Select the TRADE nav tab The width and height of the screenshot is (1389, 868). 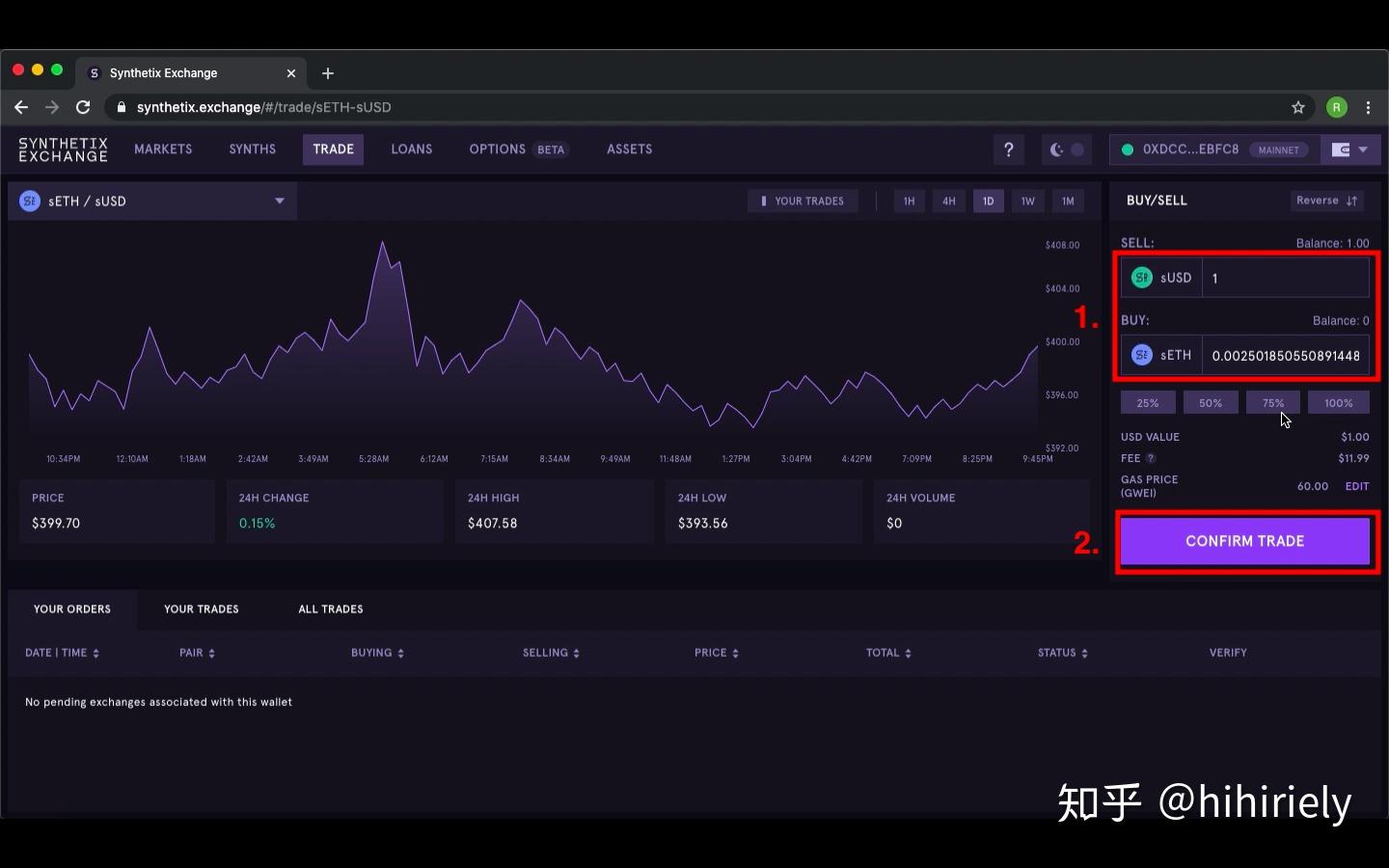click(x=333, y=149)
